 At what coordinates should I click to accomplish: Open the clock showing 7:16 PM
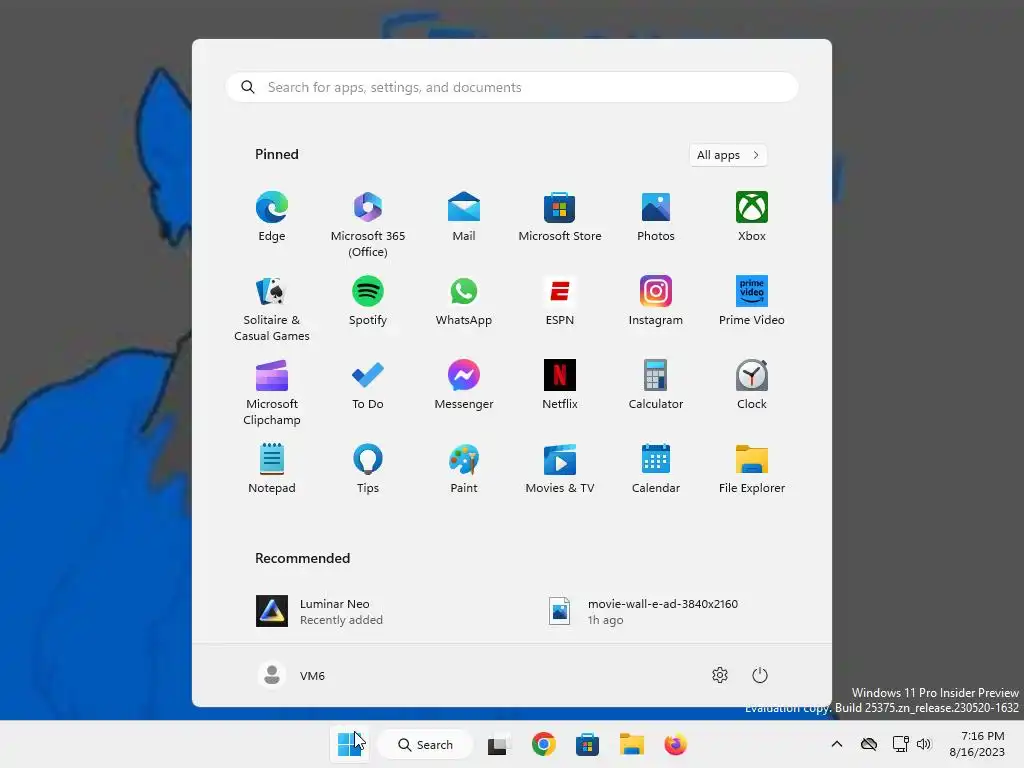tap(977, 744)
